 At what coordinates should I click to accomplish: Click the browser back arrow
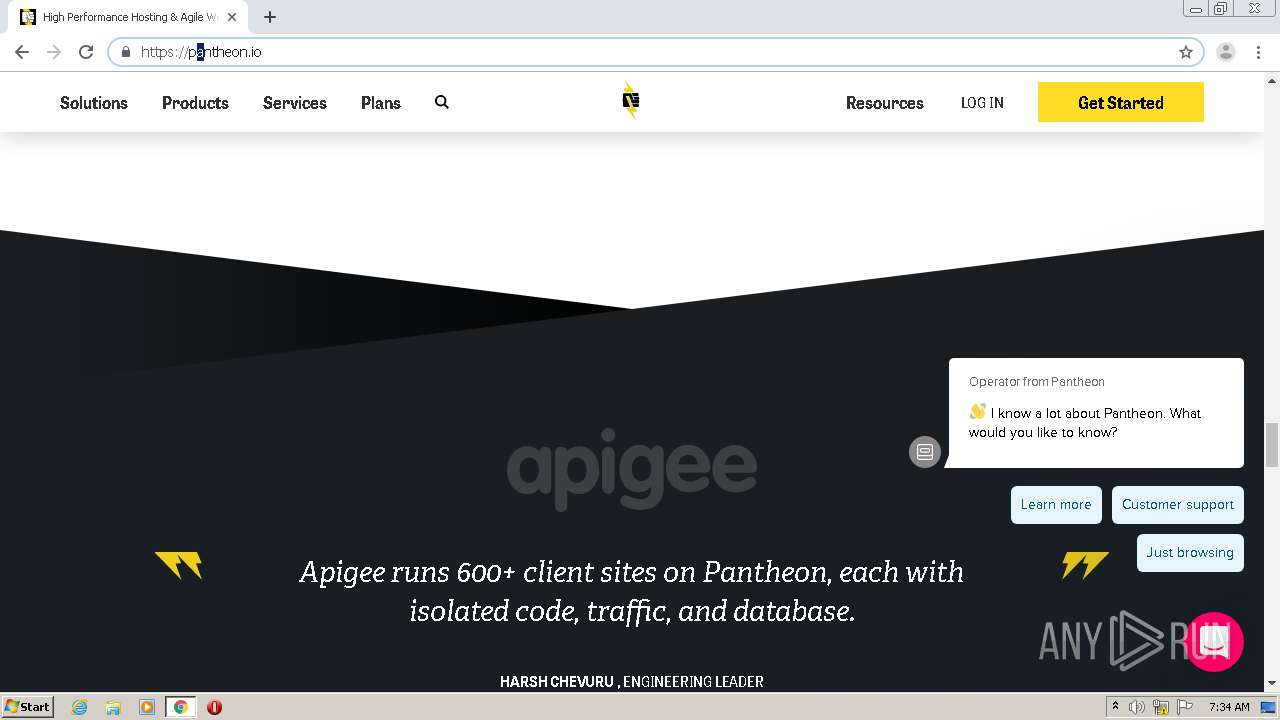click(22, 52)
